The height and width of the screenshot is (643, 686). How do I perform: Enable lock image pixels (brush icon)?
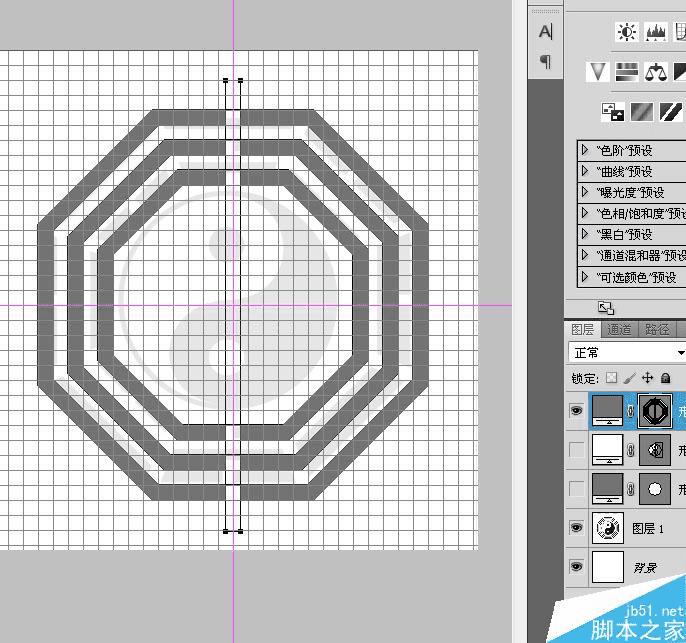pos(630,377)
